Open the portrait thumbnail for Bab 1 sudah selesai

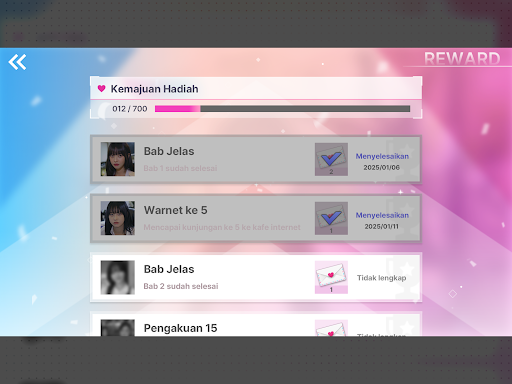pos(118,159)
